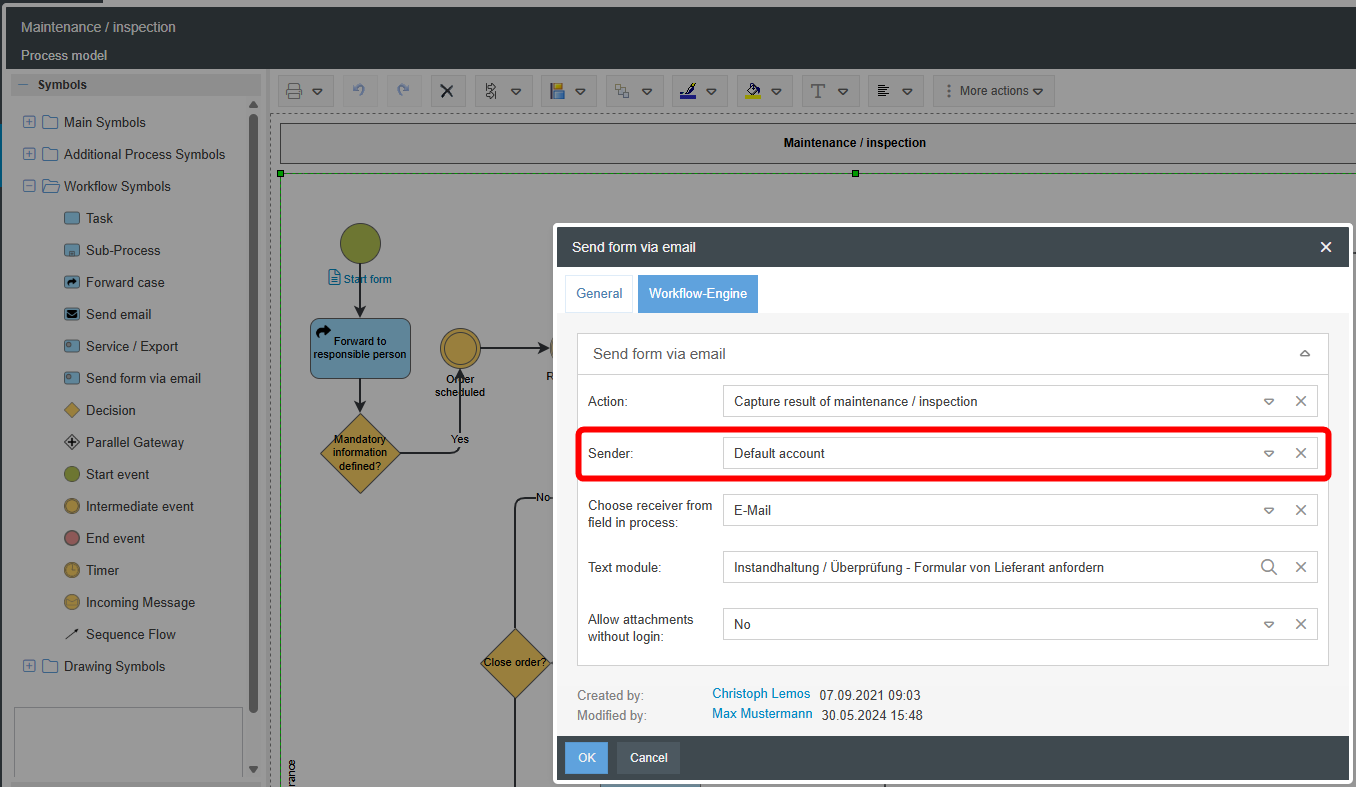Click the connector routing icon in toolbar
This screenshot has width=1356, height=787.
coord(491,91)
